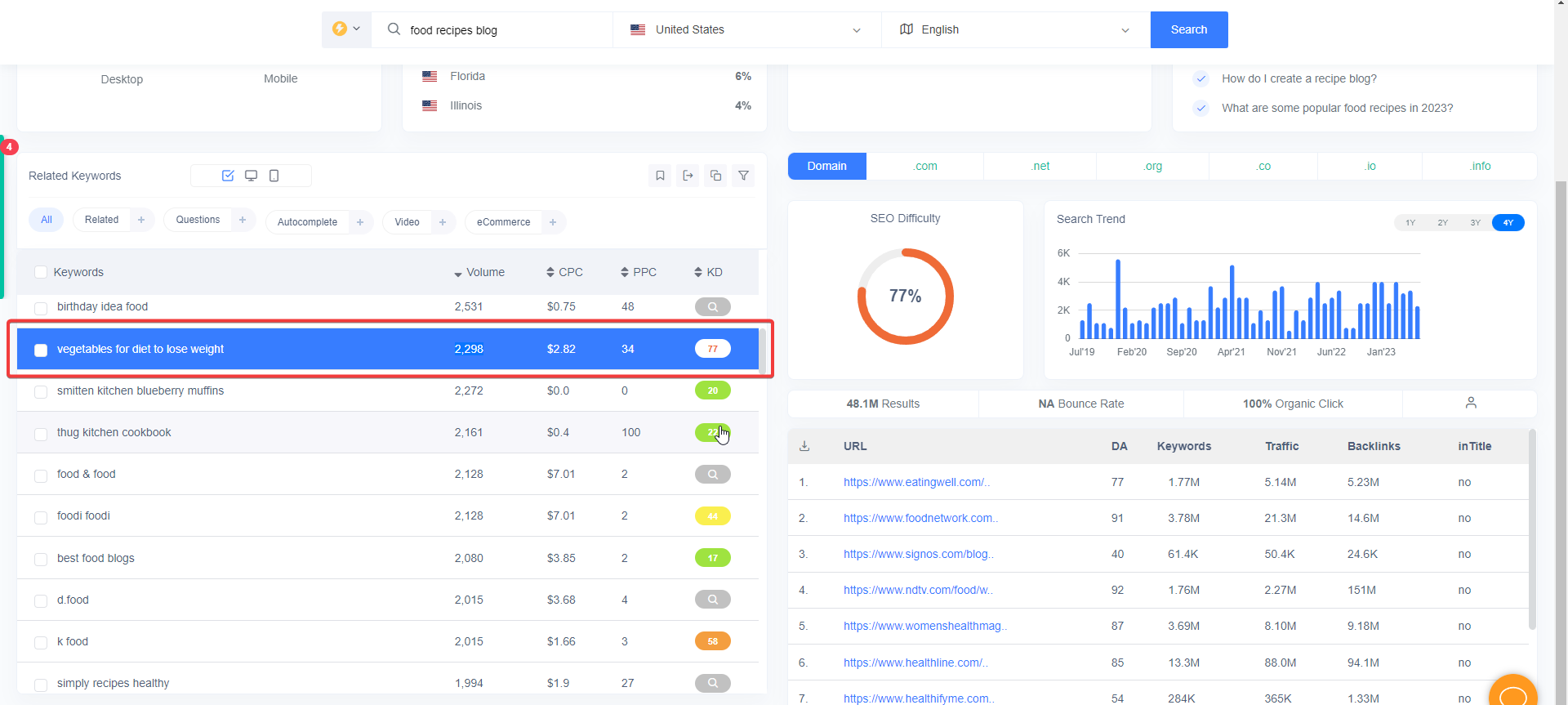Select the mobile device icon
1568x705 pixels.
point(274,176)
